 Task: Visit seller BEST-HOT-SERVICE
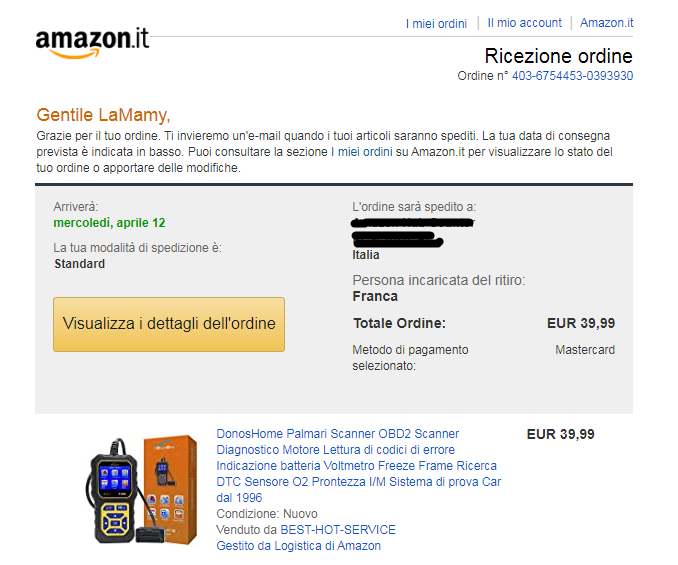click(338, 530)
